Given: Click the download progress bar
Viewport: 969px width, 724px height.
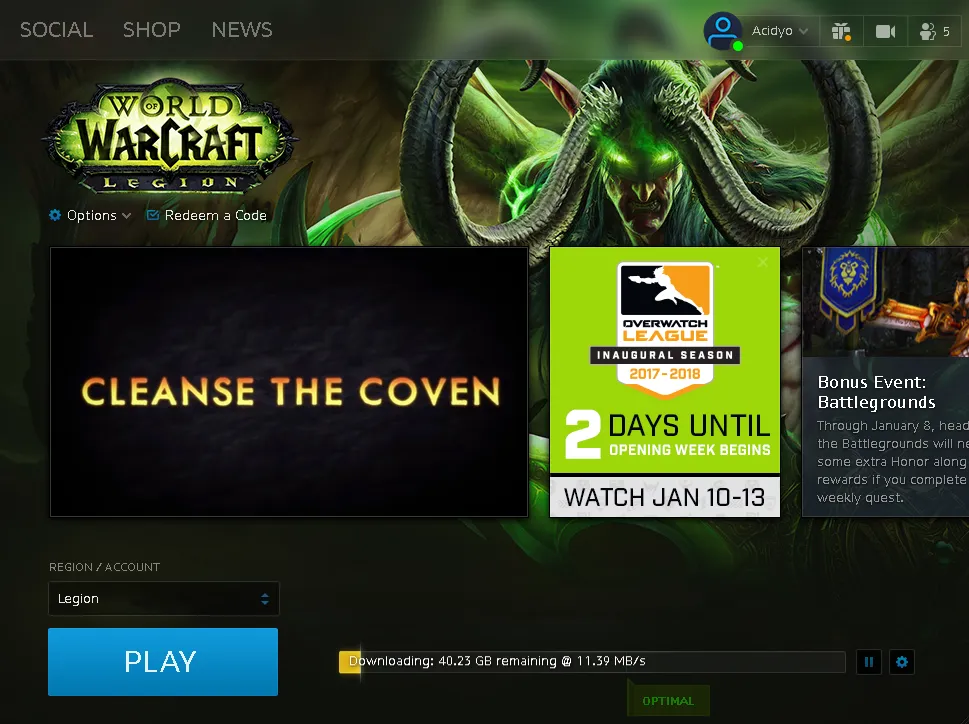Looking at the screenshot, I should [x=592, y=662].
